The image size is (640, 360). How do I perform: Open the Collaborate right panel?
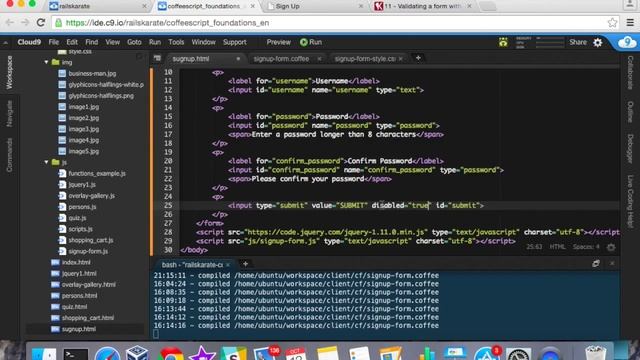[x=630, y=73]
